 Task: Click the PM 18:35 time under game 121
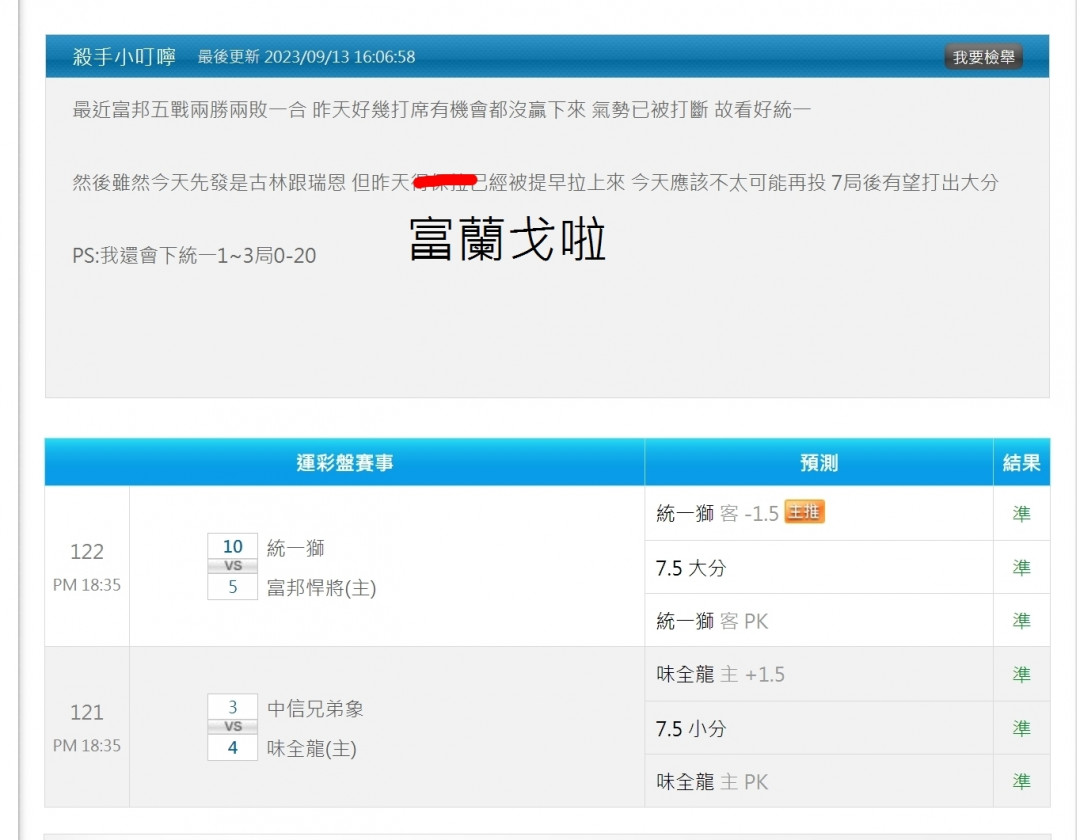coord(87,745)
